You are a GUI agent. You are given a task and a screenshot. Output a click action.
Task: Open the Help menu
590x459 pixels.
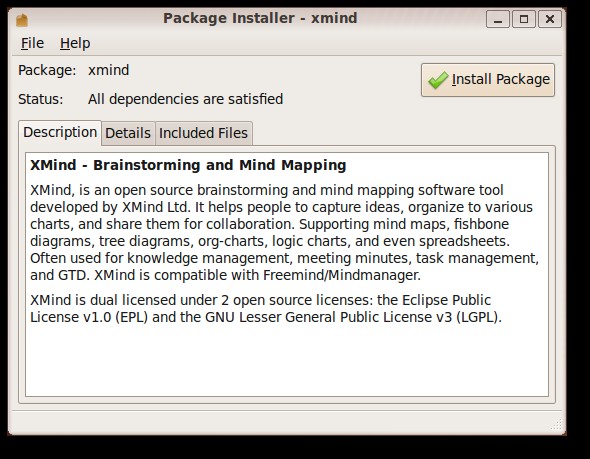[75, 43]
